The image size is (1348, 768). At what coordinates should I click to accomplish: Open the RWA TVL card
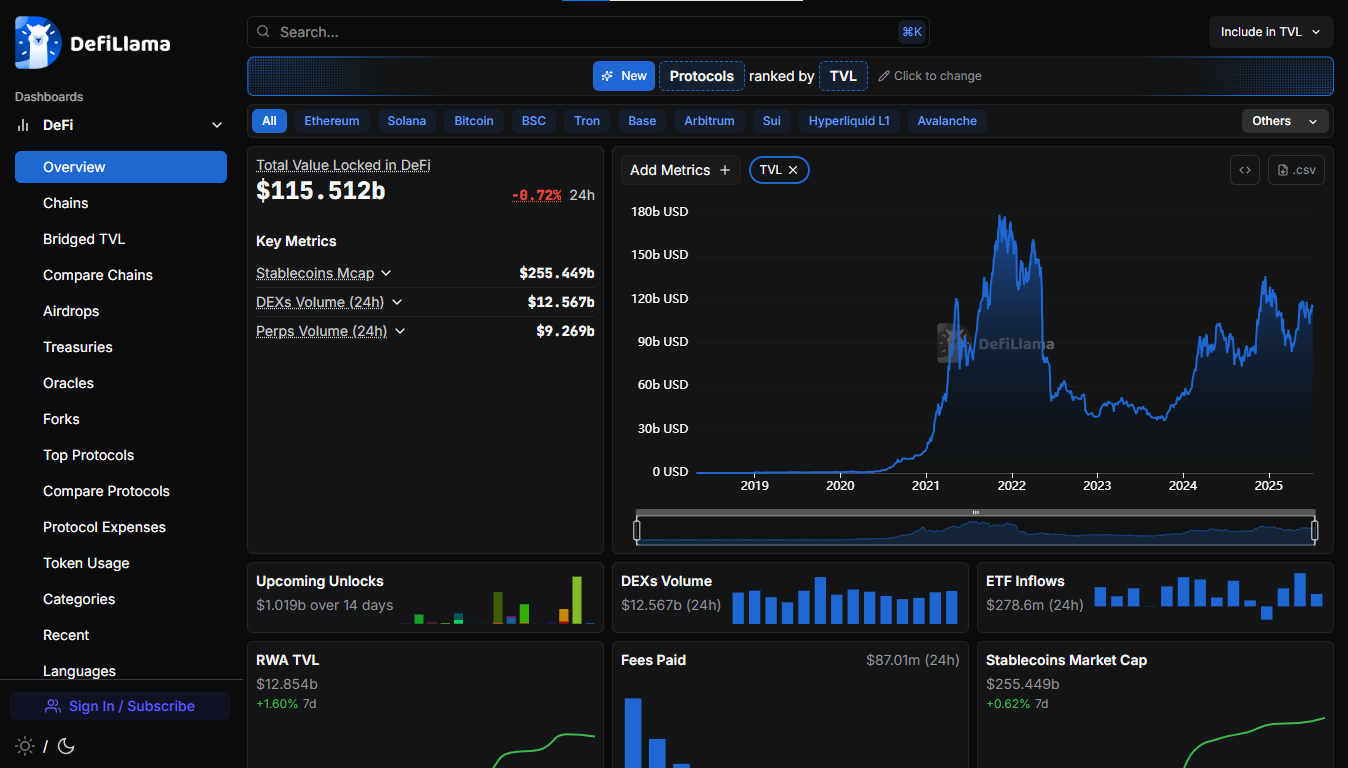click(426, 705)
